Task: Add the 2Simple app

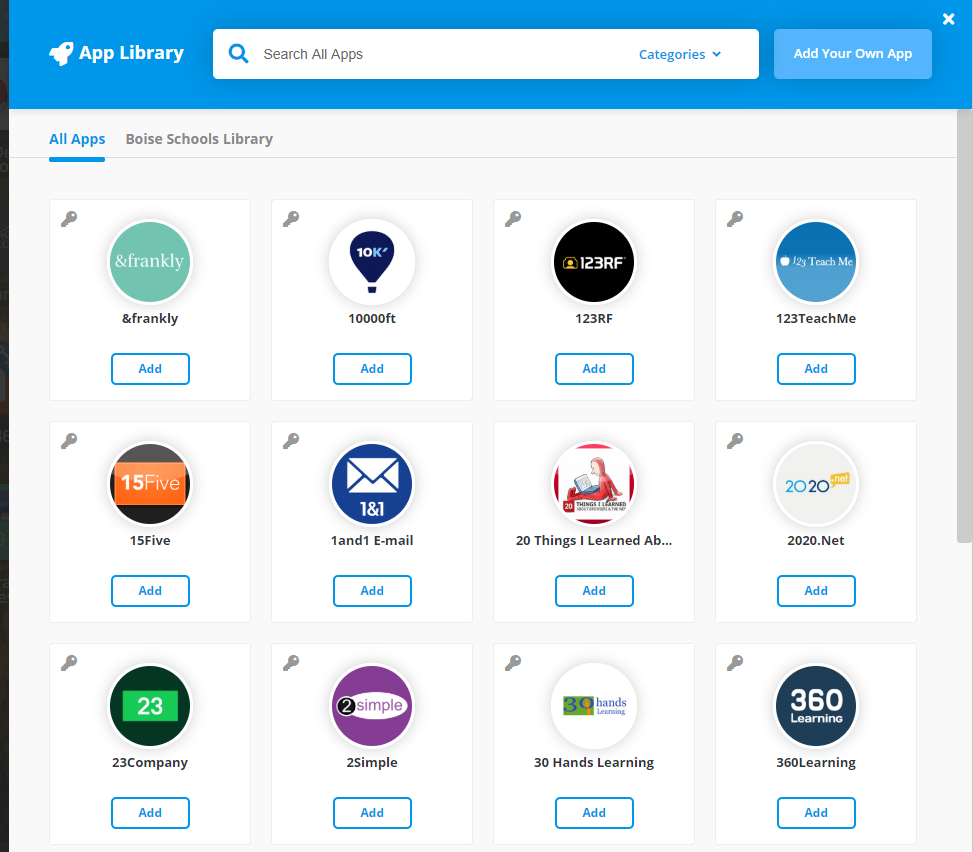Action: (372, 813)
